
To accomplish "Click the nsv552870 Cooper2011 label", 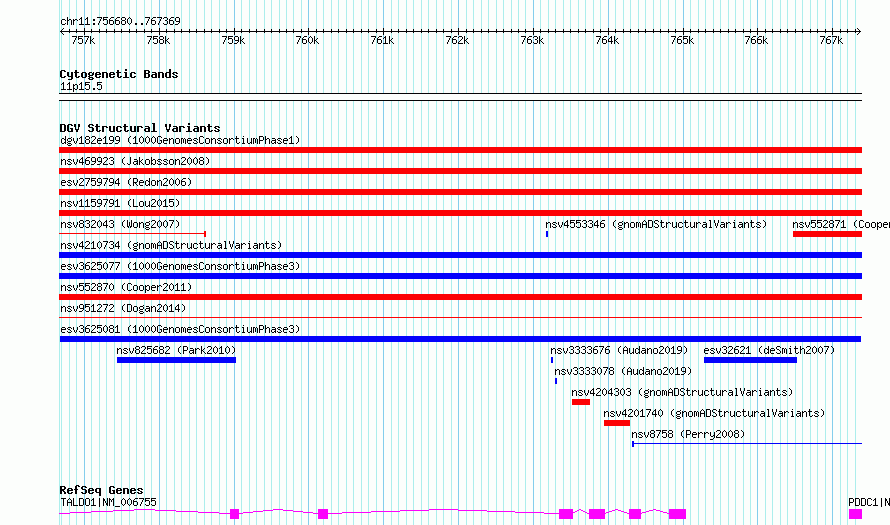I will click(x=126, y=287).
